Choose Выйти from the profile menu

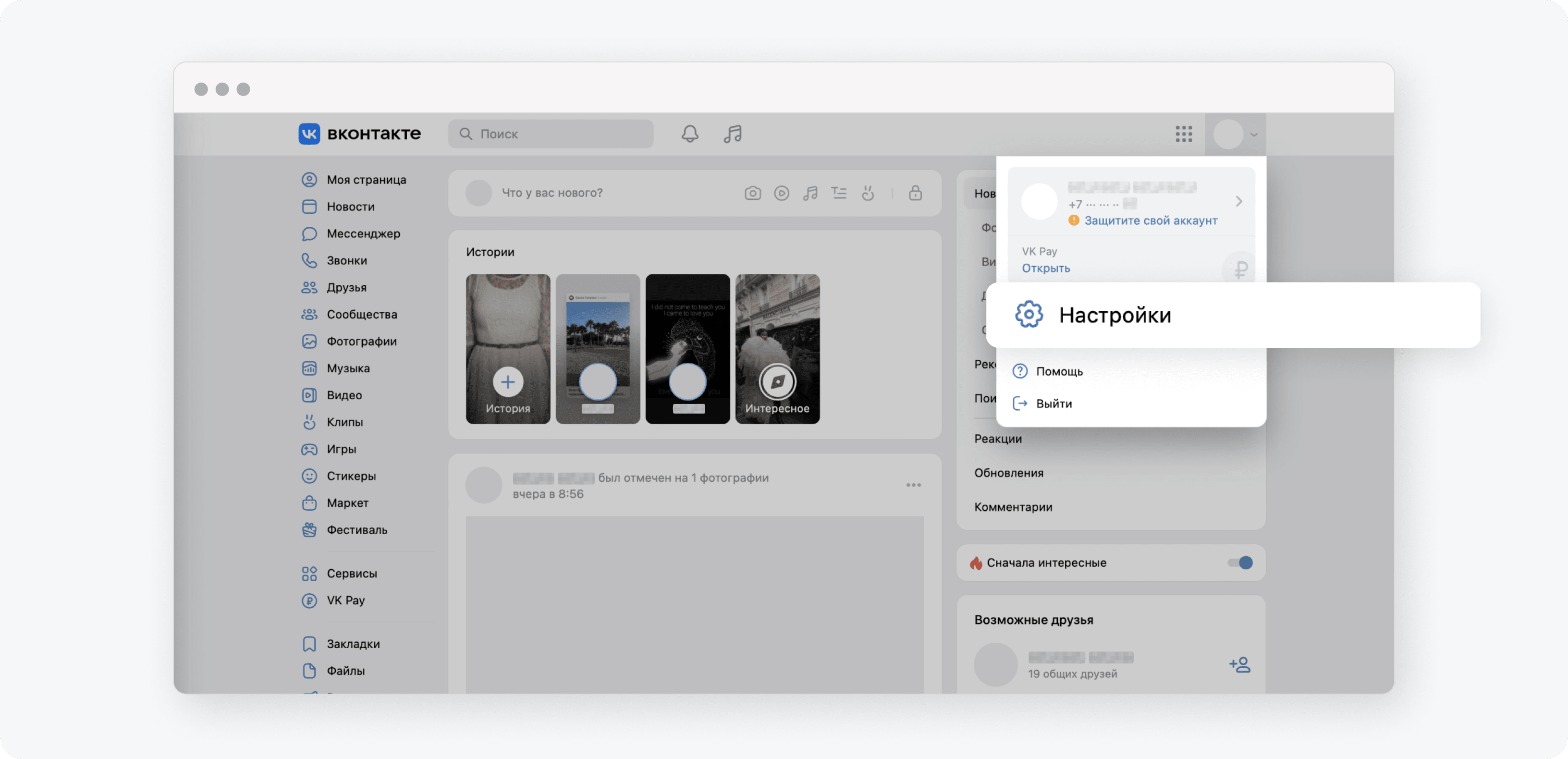1053,404
